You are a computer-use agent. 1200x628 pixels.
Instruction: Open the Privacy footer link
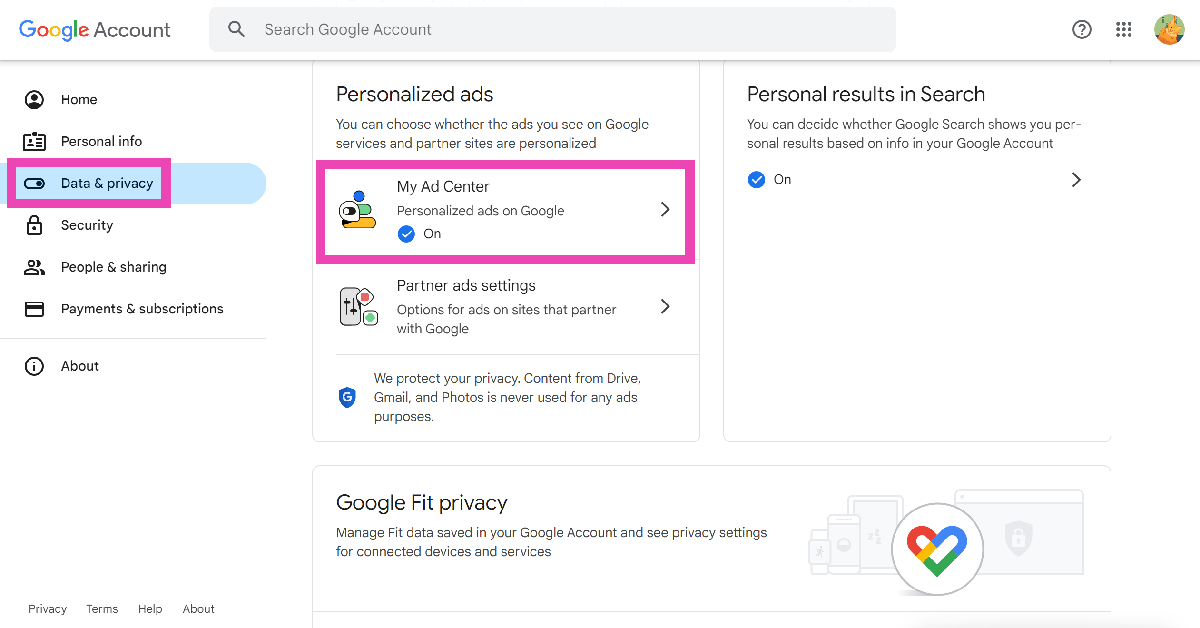tap(47, 609)
